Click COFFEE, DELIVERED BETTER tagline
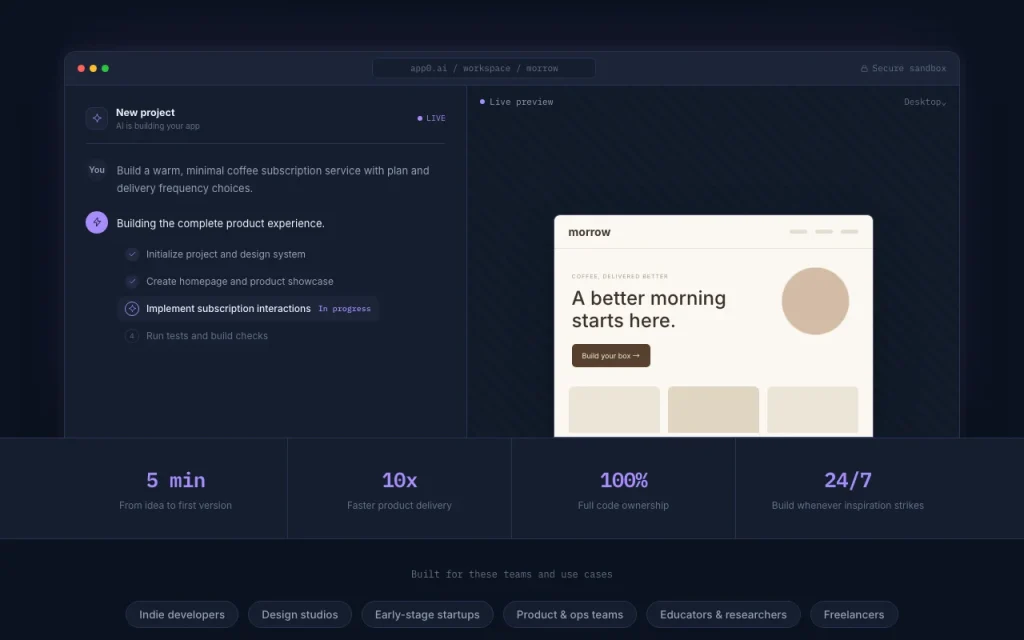Viewport: 1024px width, 640px height. (x=619, y=276)
